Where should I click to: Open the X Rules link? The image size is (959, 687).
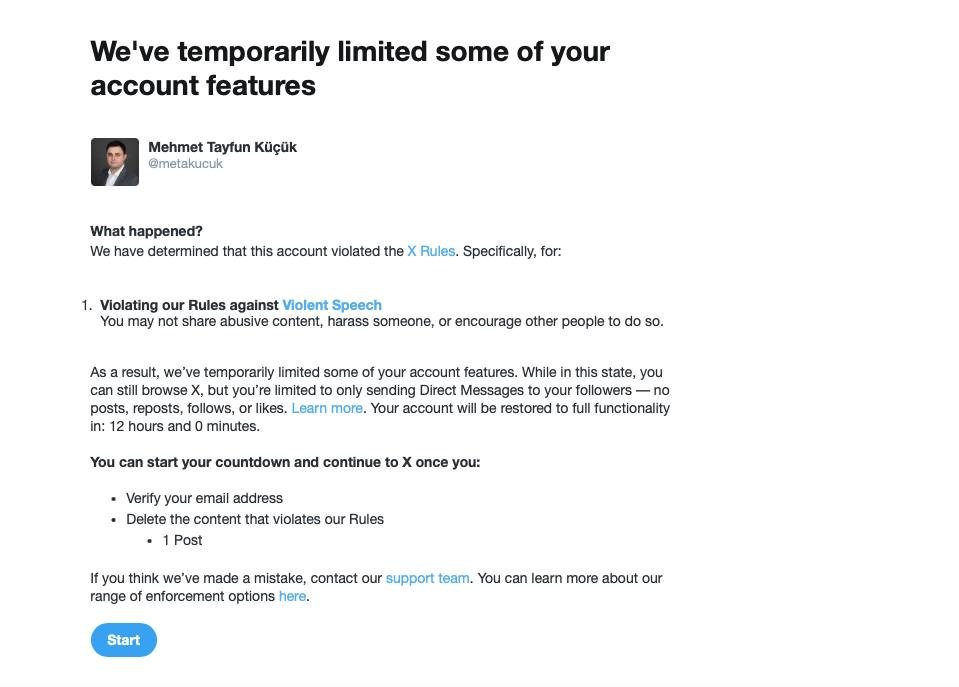coord(431,251)
